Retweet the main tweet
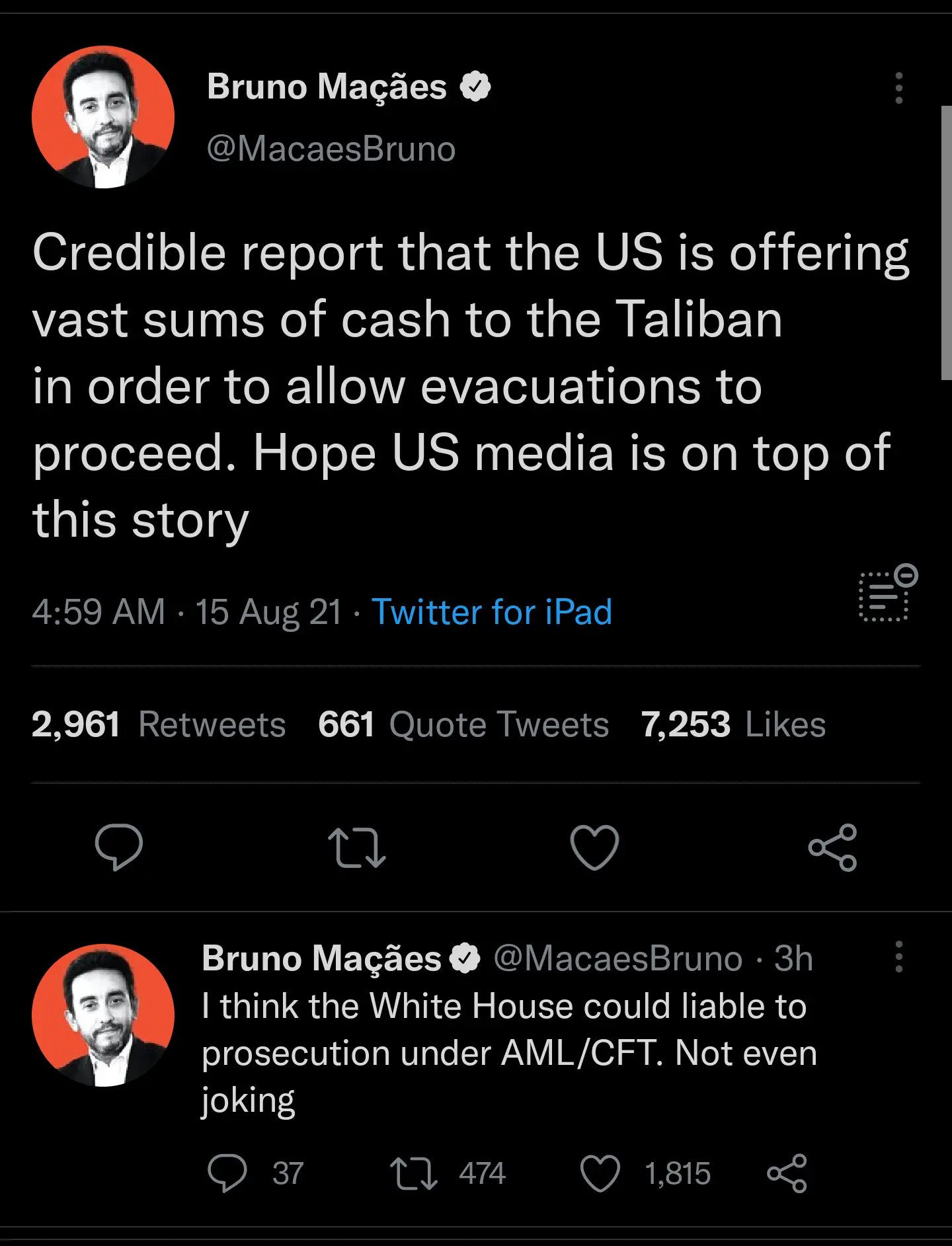This screenshot has height=1246, width=952. point(357,847)
